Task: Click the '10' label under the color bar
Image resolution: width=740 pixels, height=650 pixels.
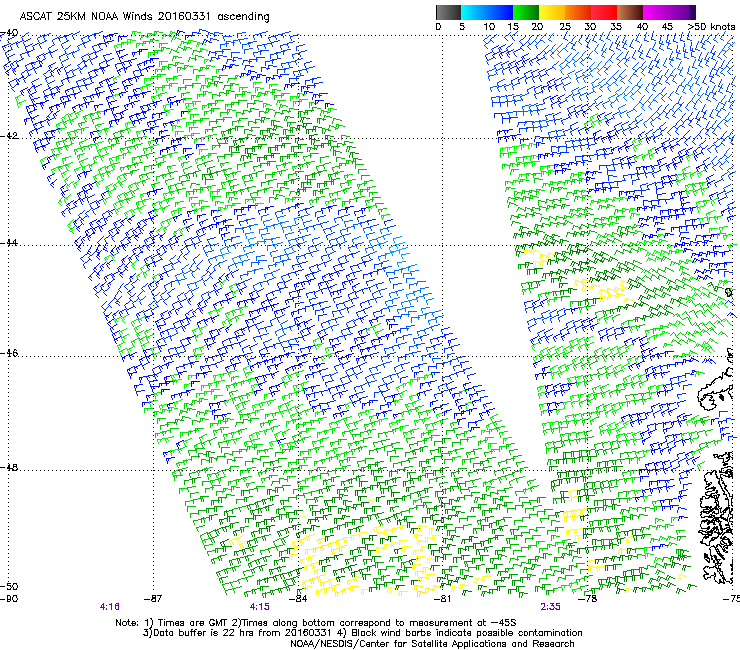Action: [x=489, y=26]
